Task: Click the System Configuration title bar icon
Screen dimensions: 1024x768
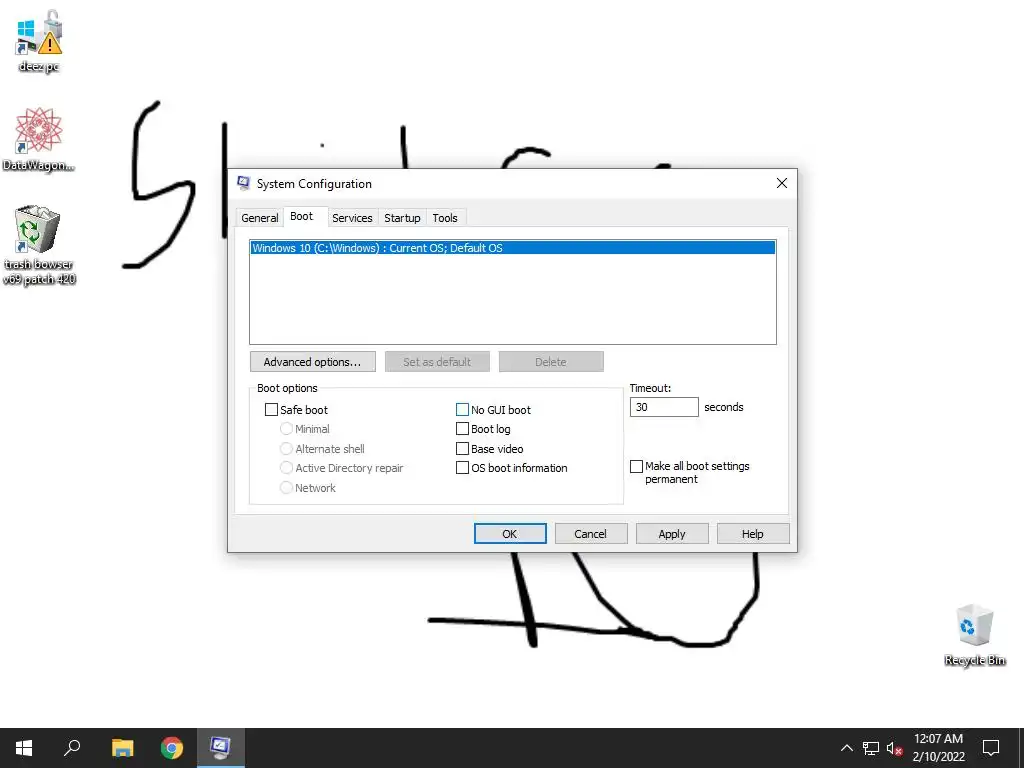Action: (244, 184)
